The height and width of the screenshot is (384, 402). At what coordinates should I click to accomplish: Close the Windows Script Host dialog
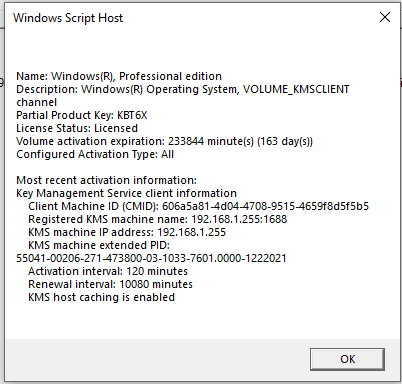coord(385,17)
